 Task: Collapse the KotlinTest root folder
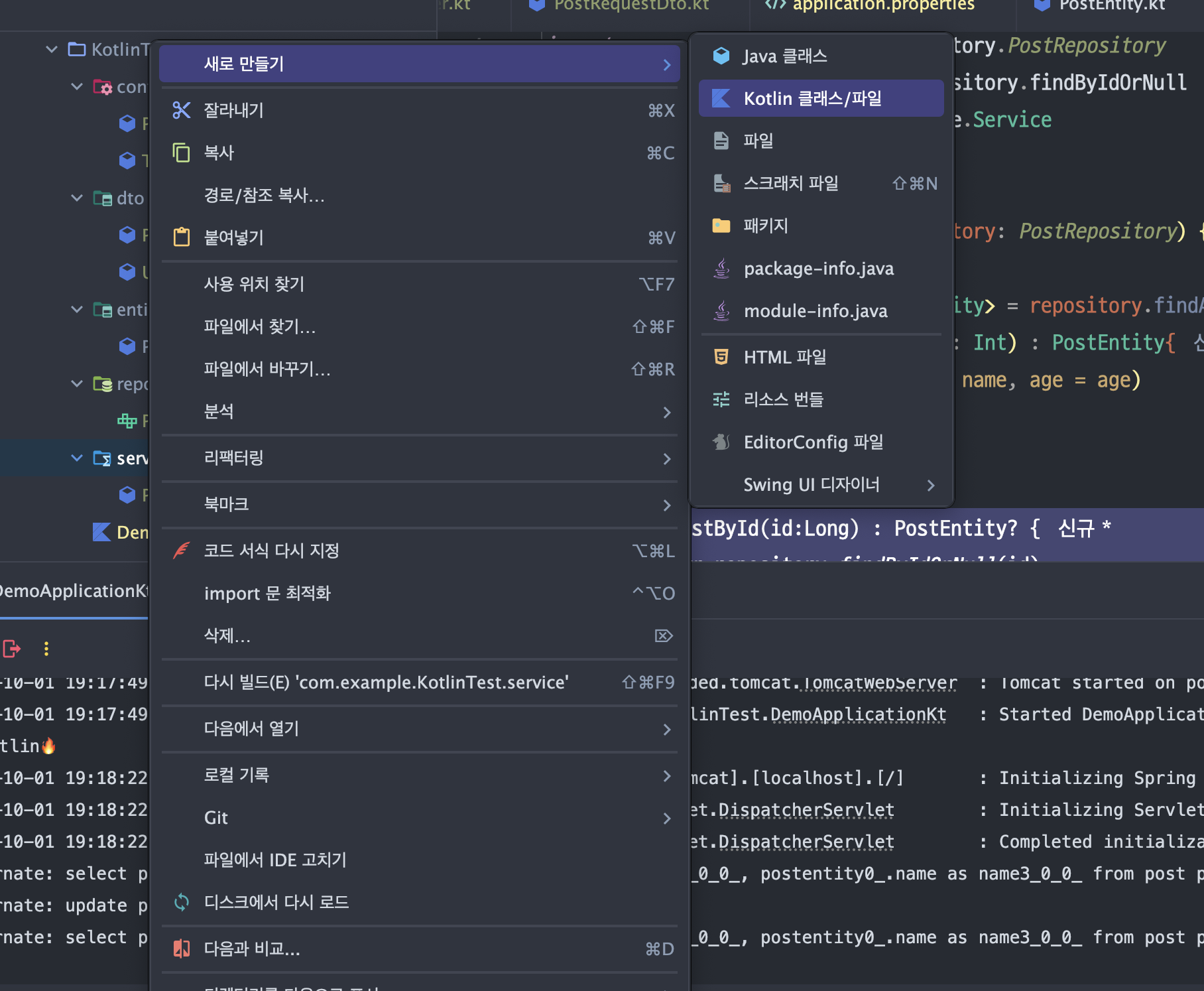point(52,49)
